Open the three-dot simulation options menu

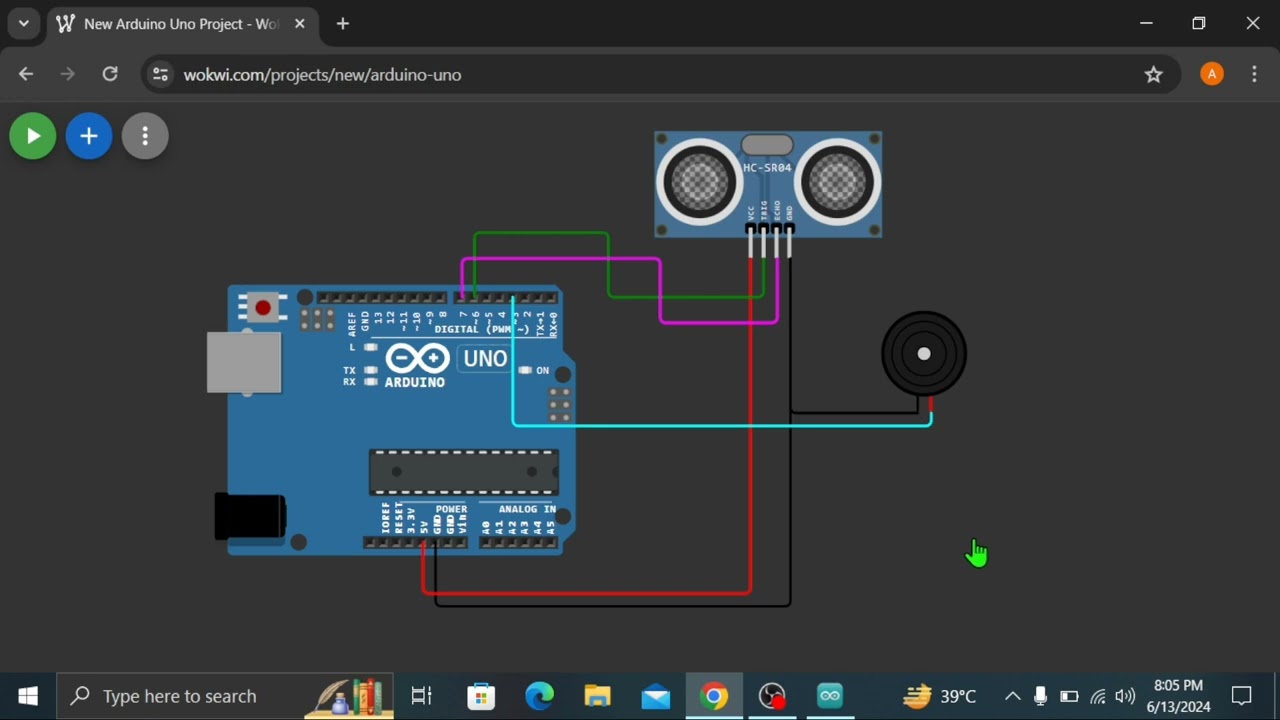[x=145, y=136]
